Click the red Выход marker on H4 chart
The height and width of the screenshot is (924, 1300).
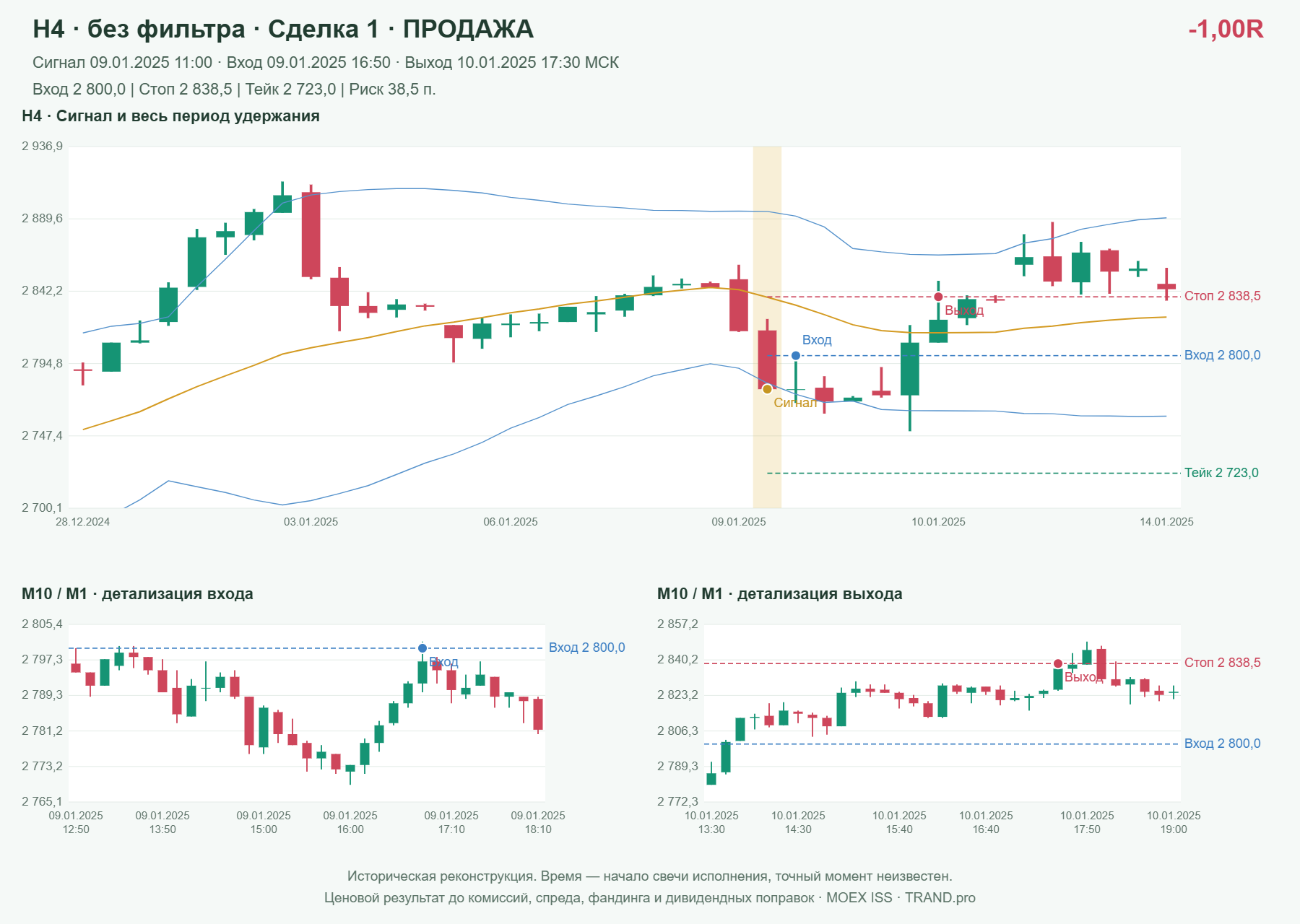(x=938, y=297)
